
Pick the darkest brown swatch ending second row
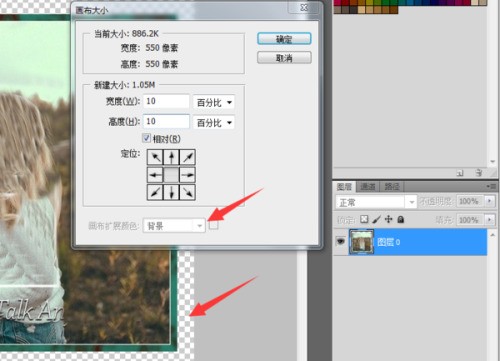[x=393, y=10]
